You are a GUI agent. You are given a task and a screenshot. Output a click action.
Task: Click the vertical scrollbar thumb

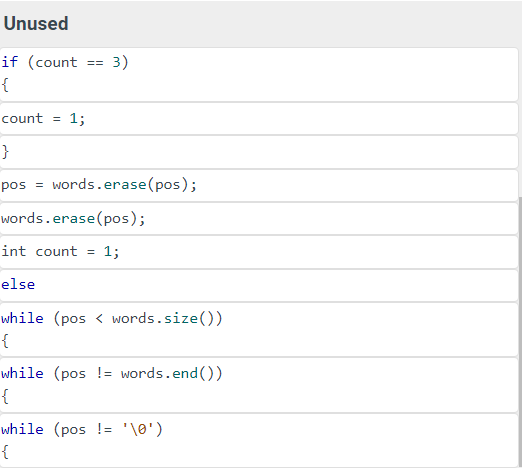[x=520, y=332]
